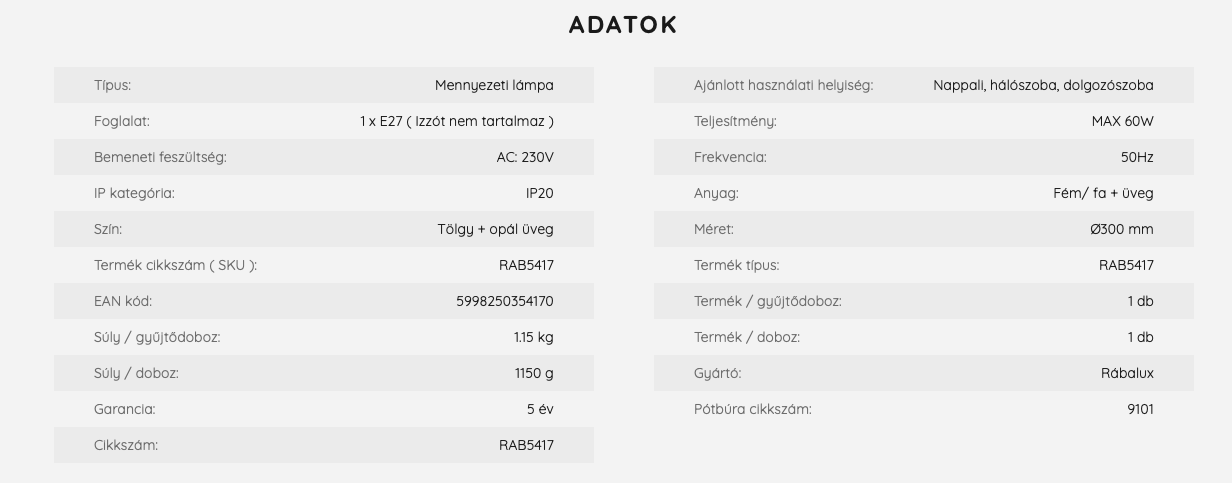The height and width of the screenshot is (483, 1232).
Task: Click the Rábalux manufacturer value
Action: [1127, 373]
